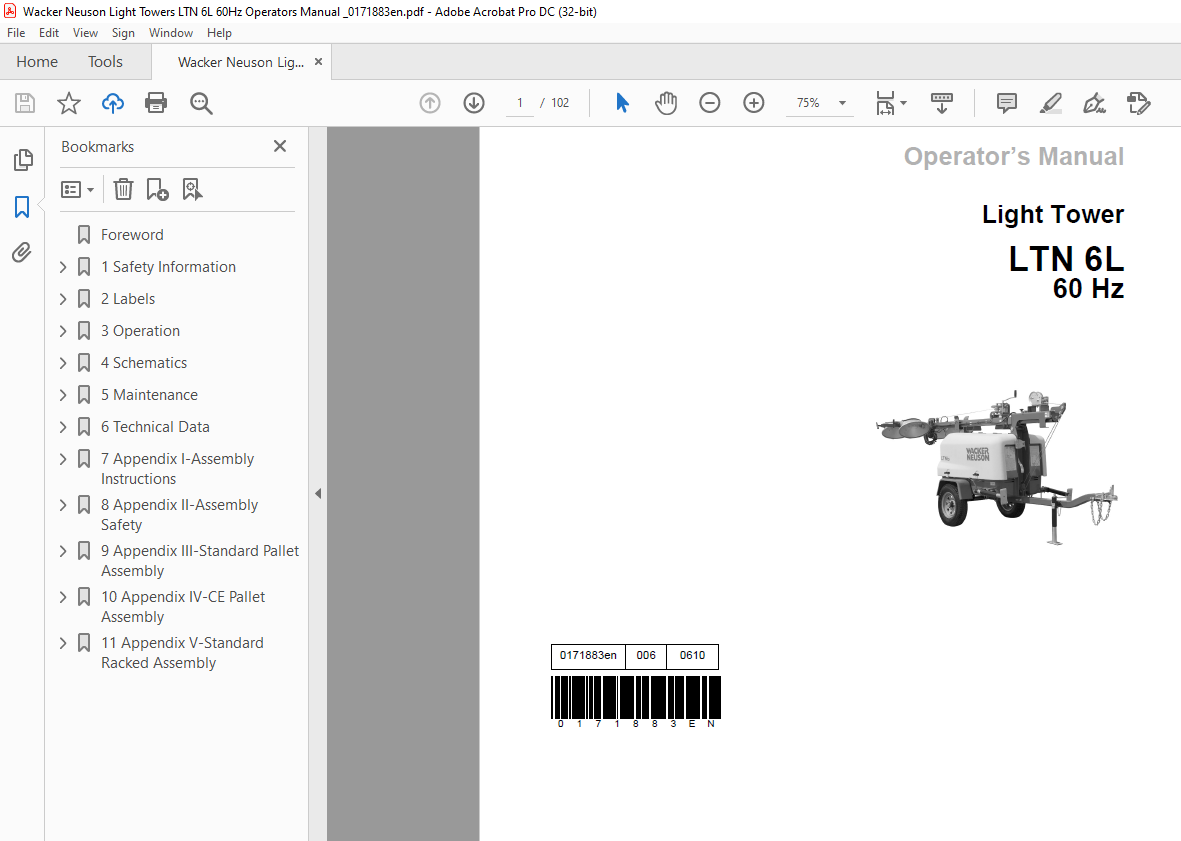Close the Wacker Neuson document tab
The height and width of the screenshot is (841, 1181).
coord(319,62)
